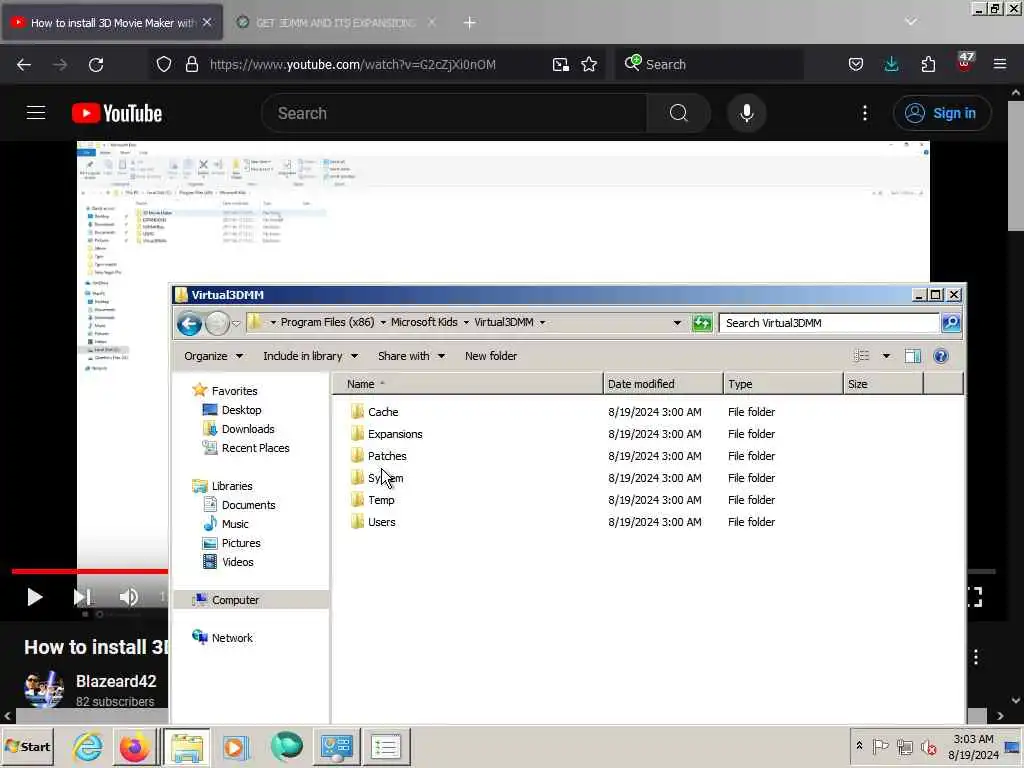The height and width of the screenshot is (768, 1024).
Task: Mute the YouTube video volume
Action: click(x=129, y=596)
